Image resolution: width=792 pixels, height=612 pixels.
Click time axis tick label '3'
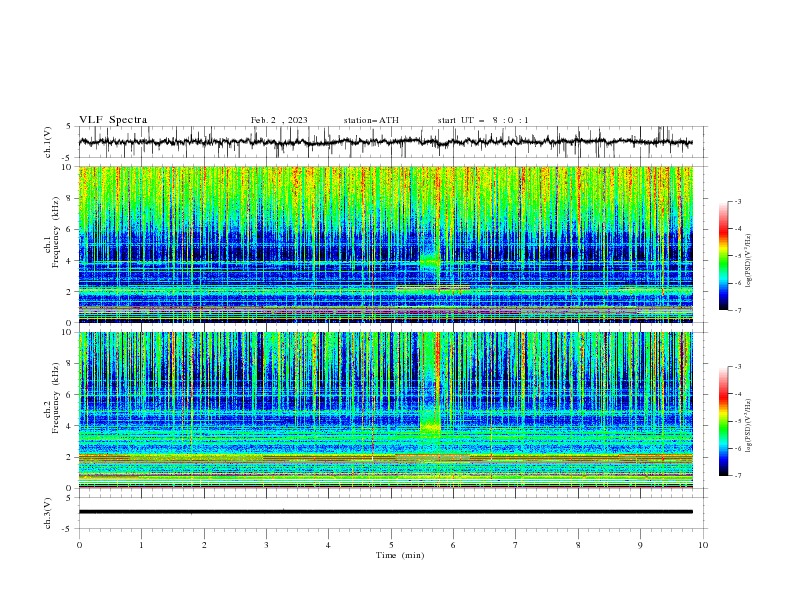(x=266, y=545)
